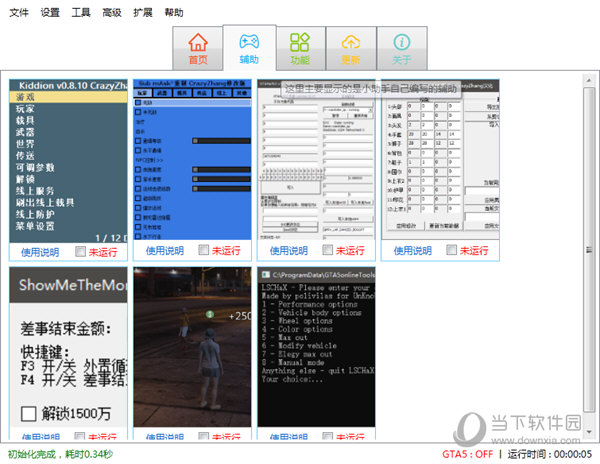Toggle 未运行 checkbox under Kiddion tool
600x464 pixels.
click(80, 251)
